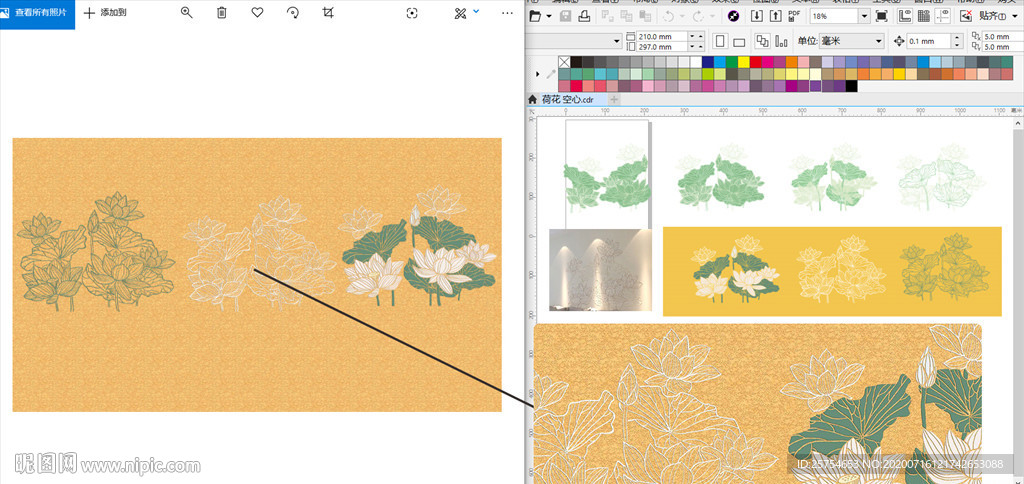Image resolution: width=1024 pixels, height=484 pixels.
Task: Click the publish to PDF icon
Action: click(796, 17)
